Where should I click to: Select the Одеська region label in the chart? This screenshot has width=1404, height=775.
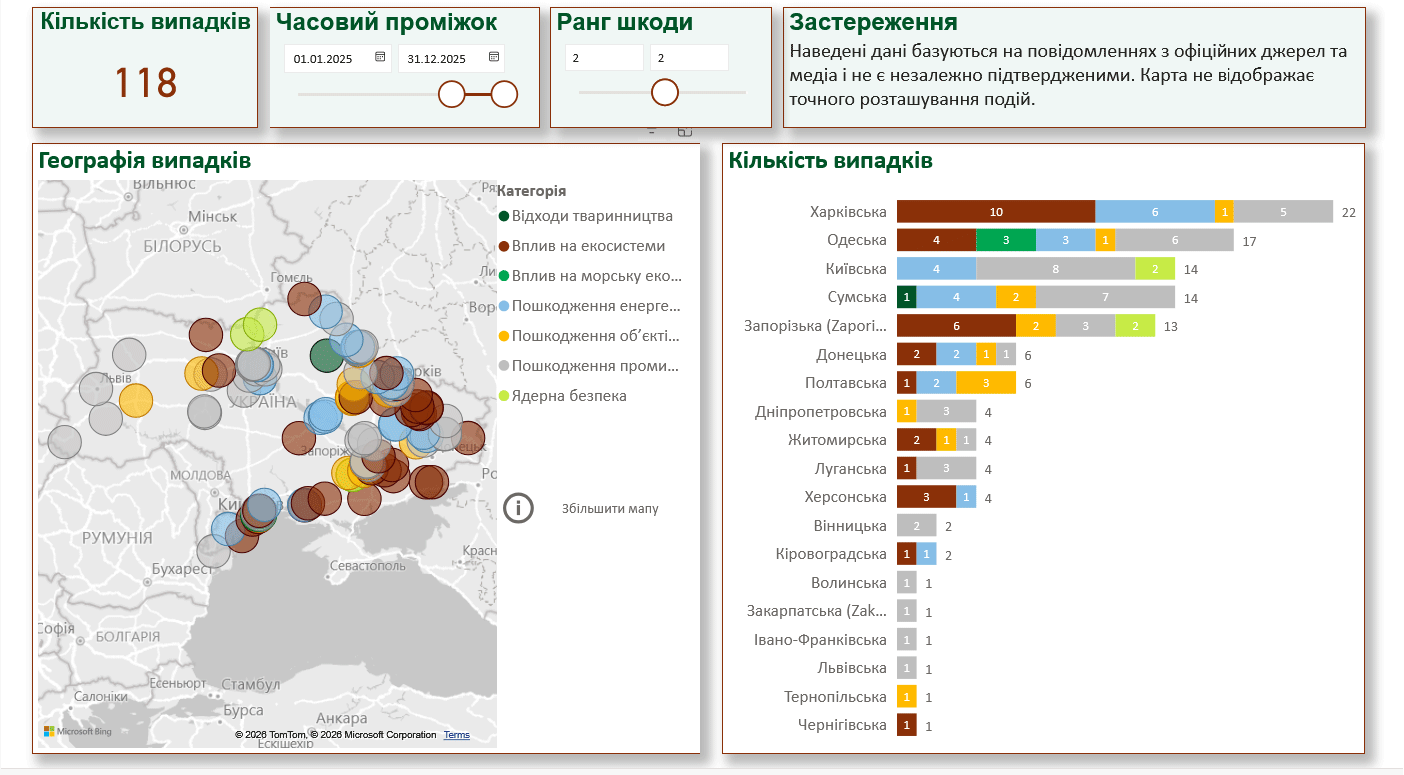(x=856, y=240)
